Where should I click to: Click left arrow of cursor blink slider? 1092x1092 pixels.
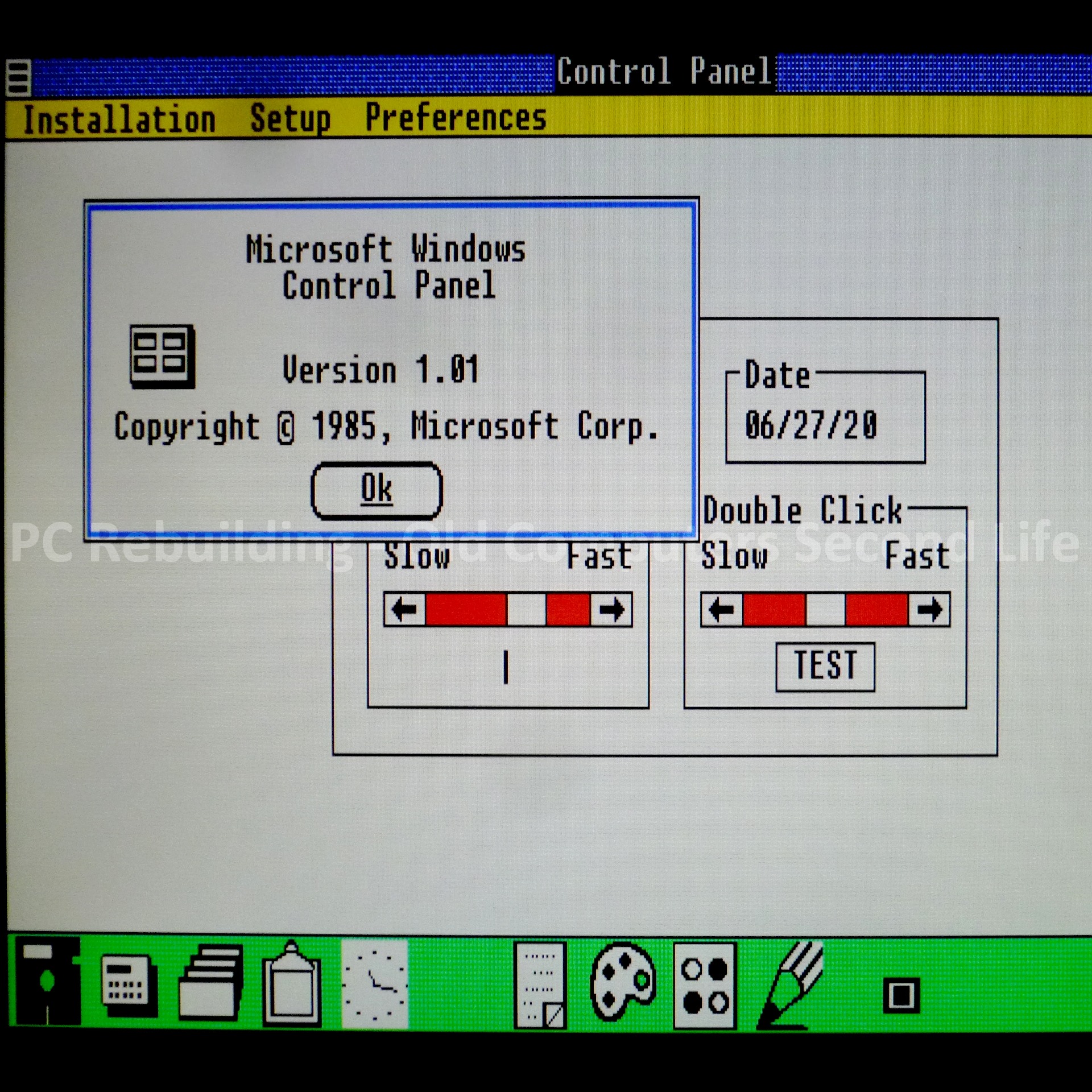tap(405, 610)
